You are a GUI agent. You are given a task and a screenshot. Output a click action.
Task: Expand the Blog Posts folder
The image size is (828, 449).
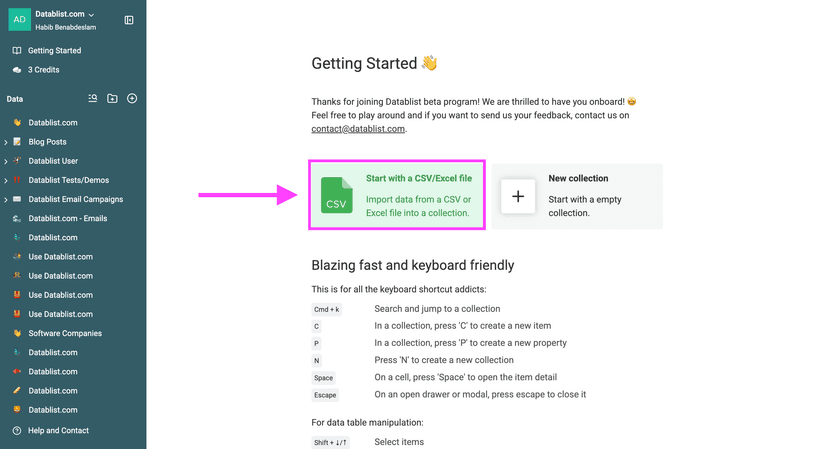click(x=6, y=142)
